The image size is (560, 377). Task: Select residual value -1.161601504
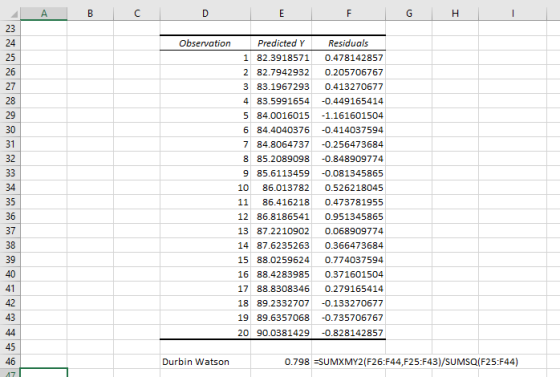348,116
